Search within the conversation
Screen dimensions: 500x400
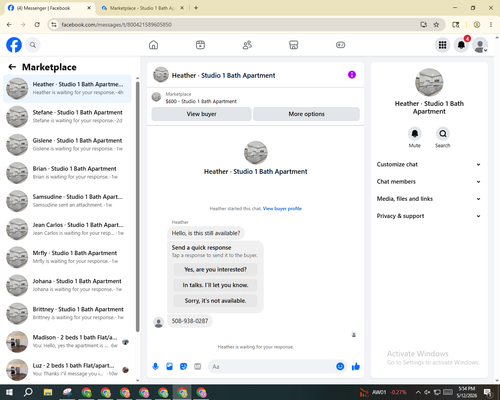pyautogui.click(x=443, y=134)
